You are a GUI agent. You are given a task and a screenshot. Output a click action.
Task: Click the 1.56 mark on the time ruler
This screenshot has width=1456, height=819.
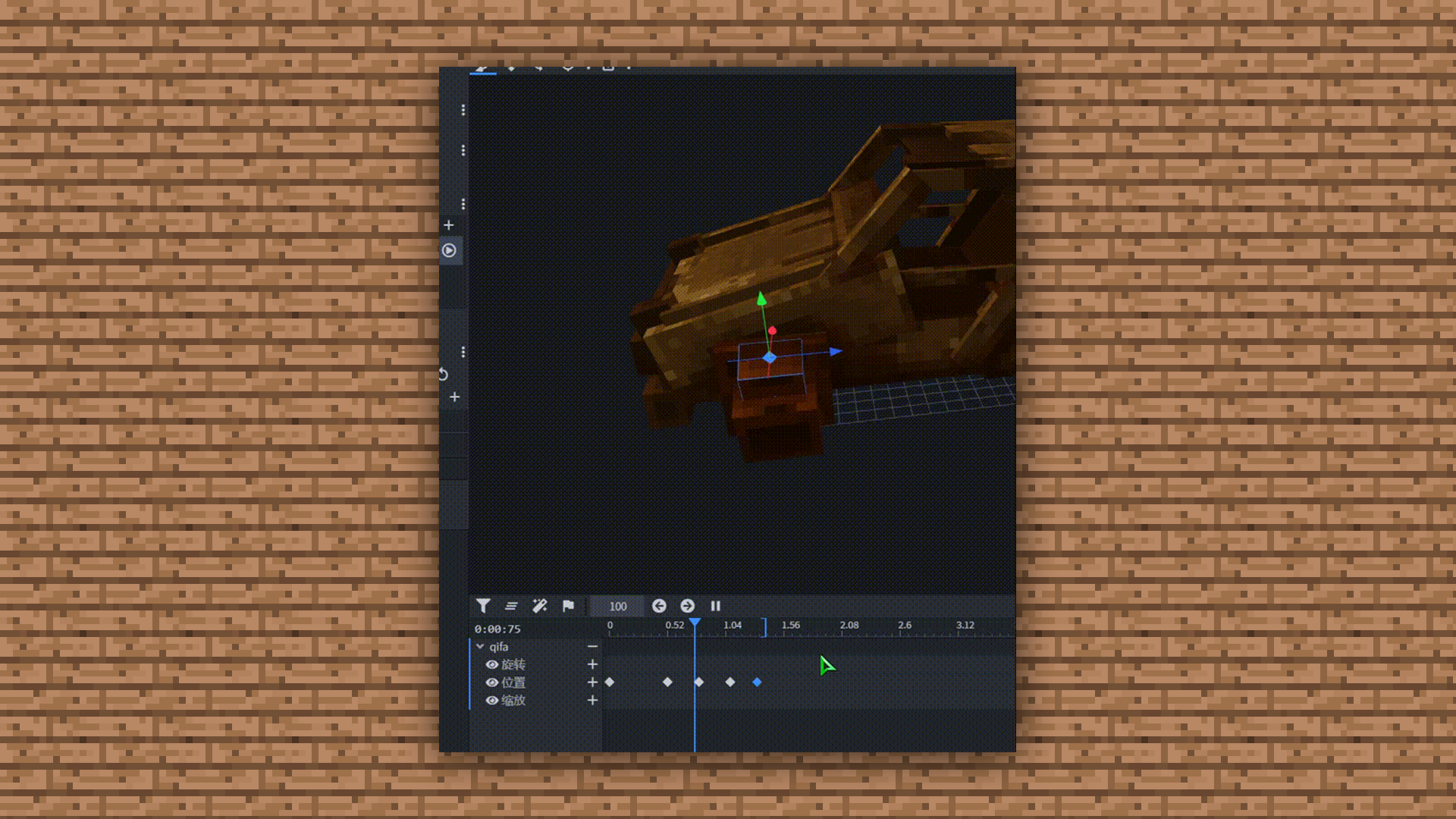791,626
